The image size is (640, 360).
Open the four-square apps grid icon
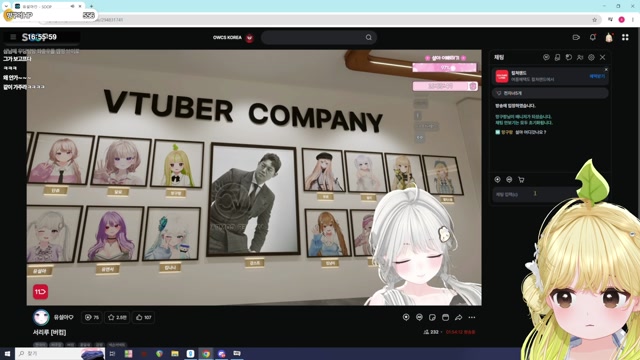tap(625, 37)
